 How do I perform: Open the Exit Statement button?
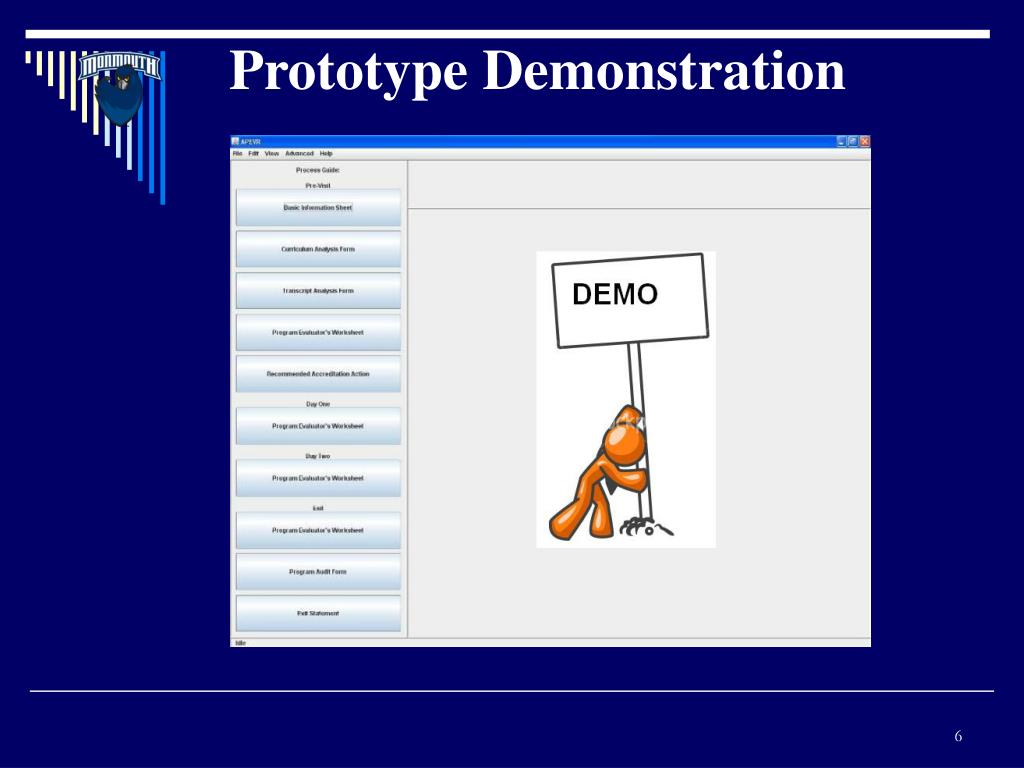click(318, 614)
